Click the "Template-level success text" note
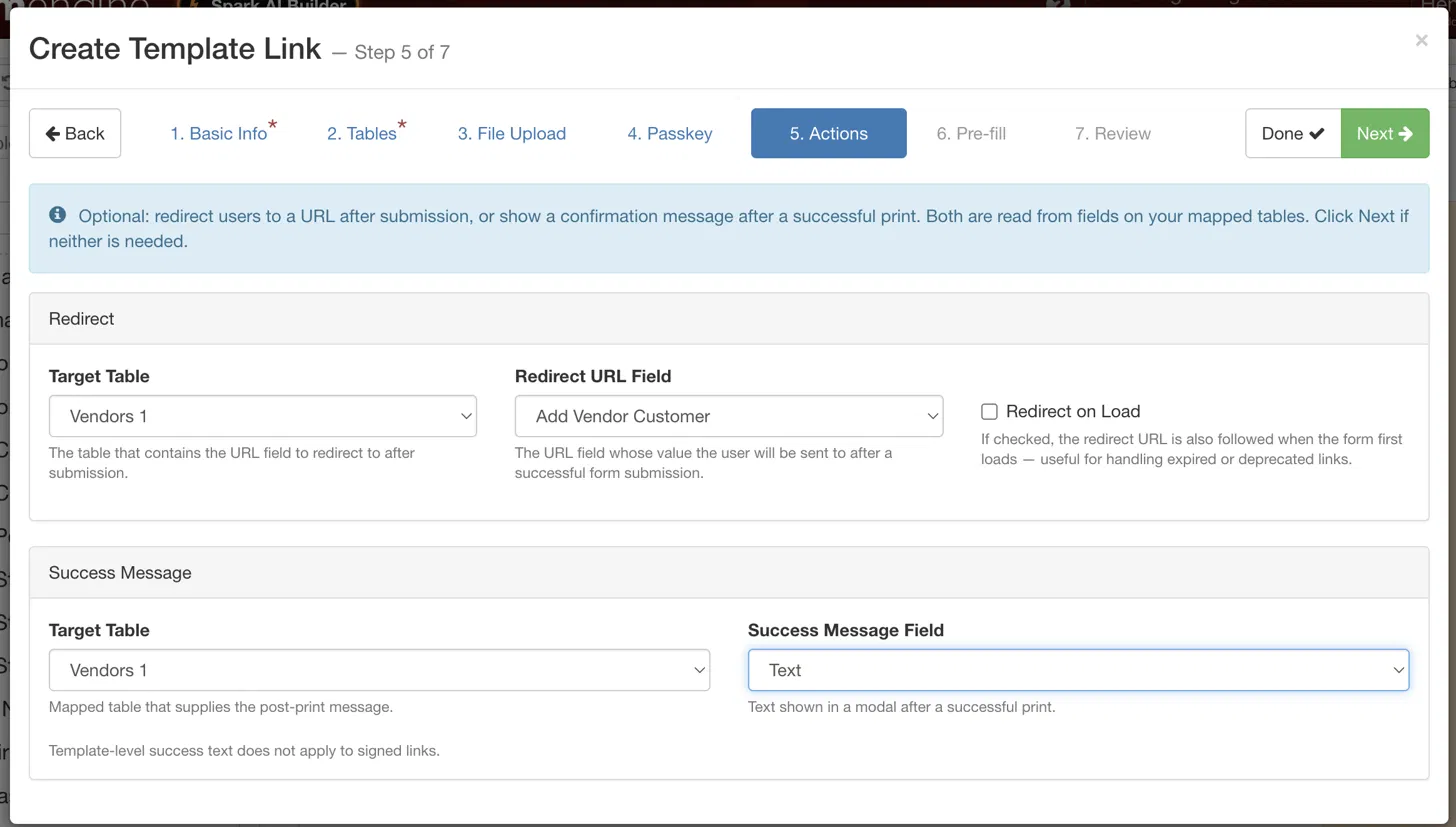 [x=244, y=750]
